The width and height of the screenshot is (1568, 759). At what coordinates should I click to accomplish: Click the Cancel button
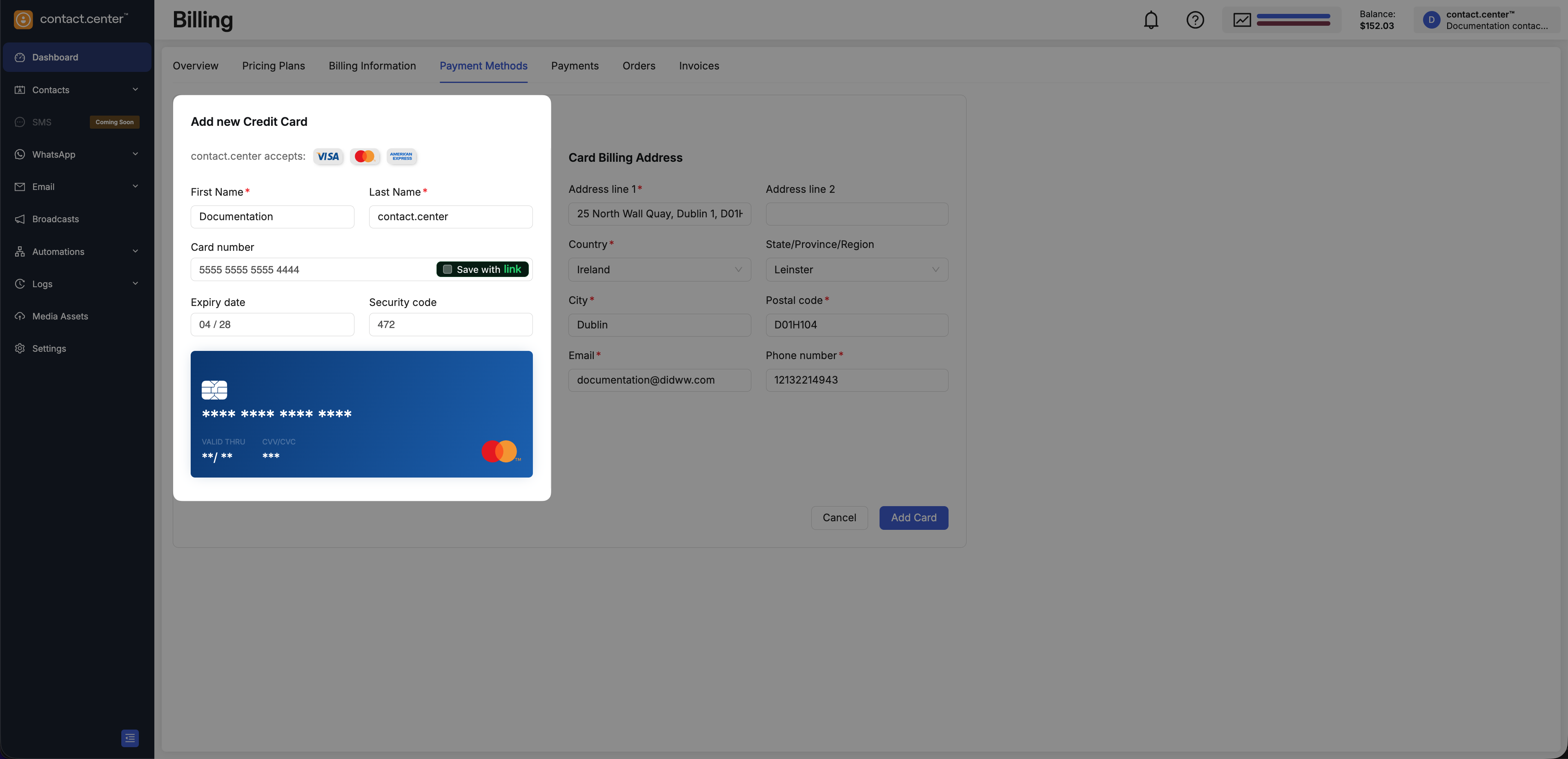coord(839,518)
